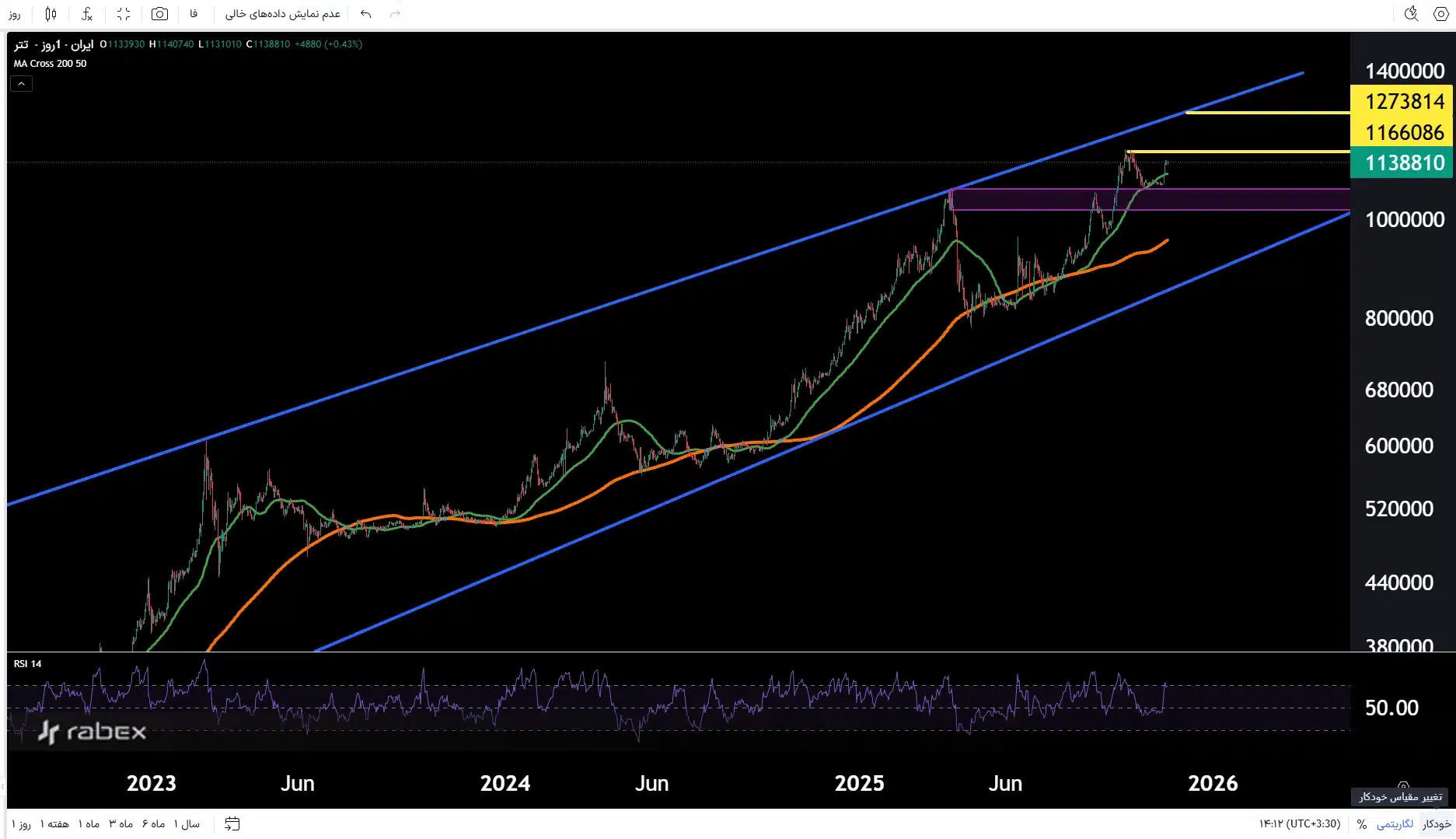This screenshot has height=839, width=1456.
Task: Take a chart snapshot with camera icon
Action: 159,14
